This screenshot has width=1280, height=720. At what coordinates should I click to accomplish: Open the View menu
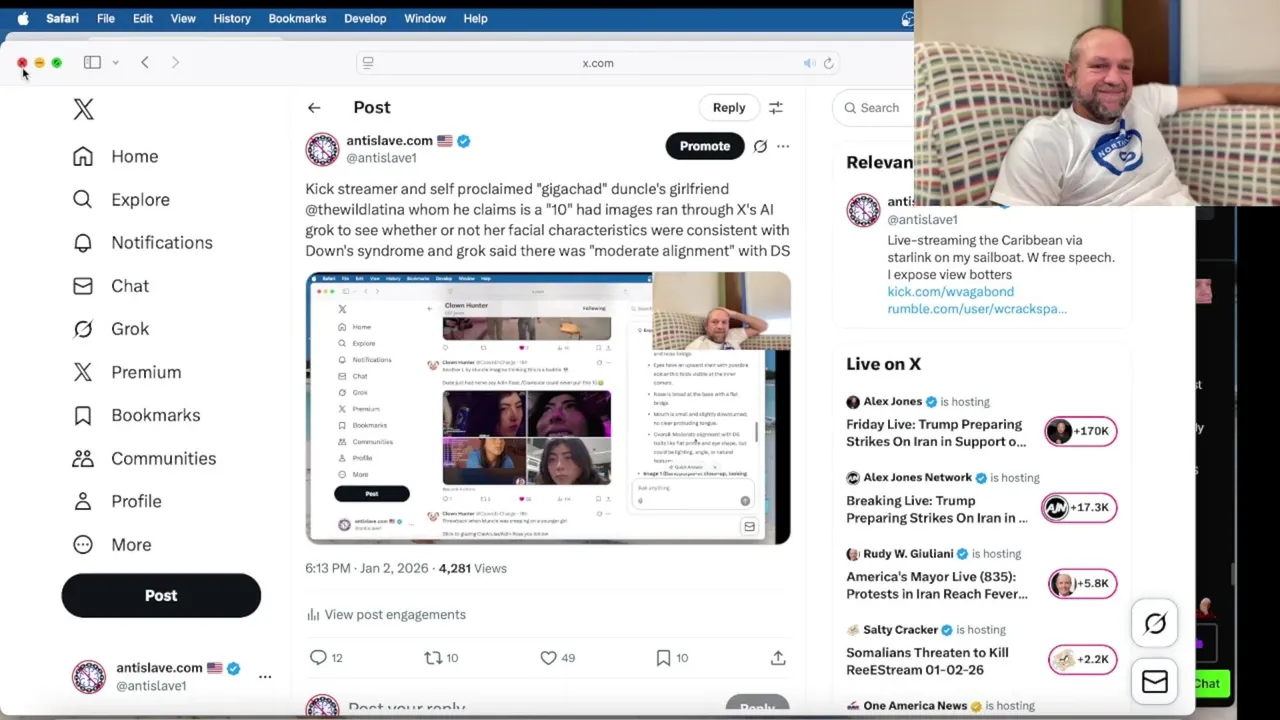coord(183,18)
